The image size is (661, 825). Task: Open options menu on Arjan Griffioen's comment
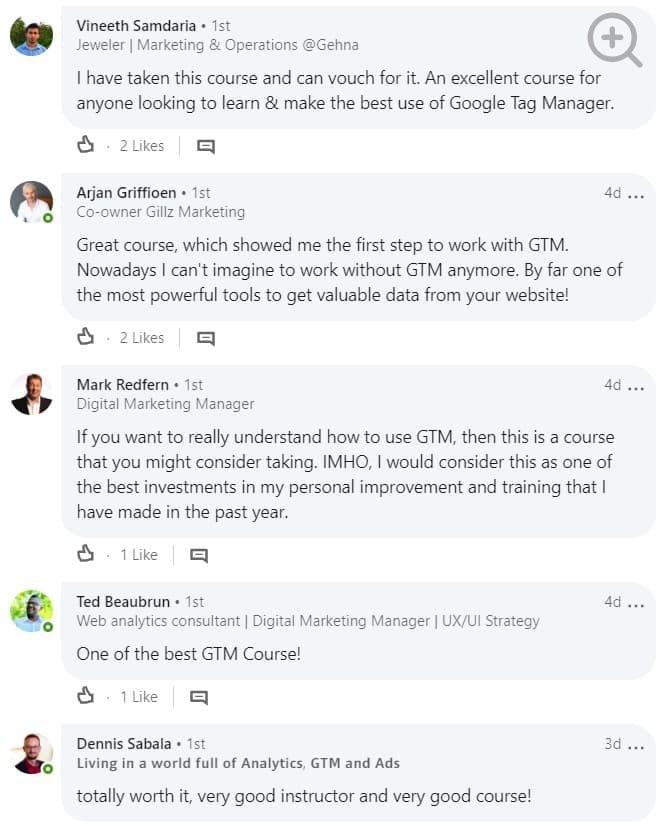(x=636, y=194)
